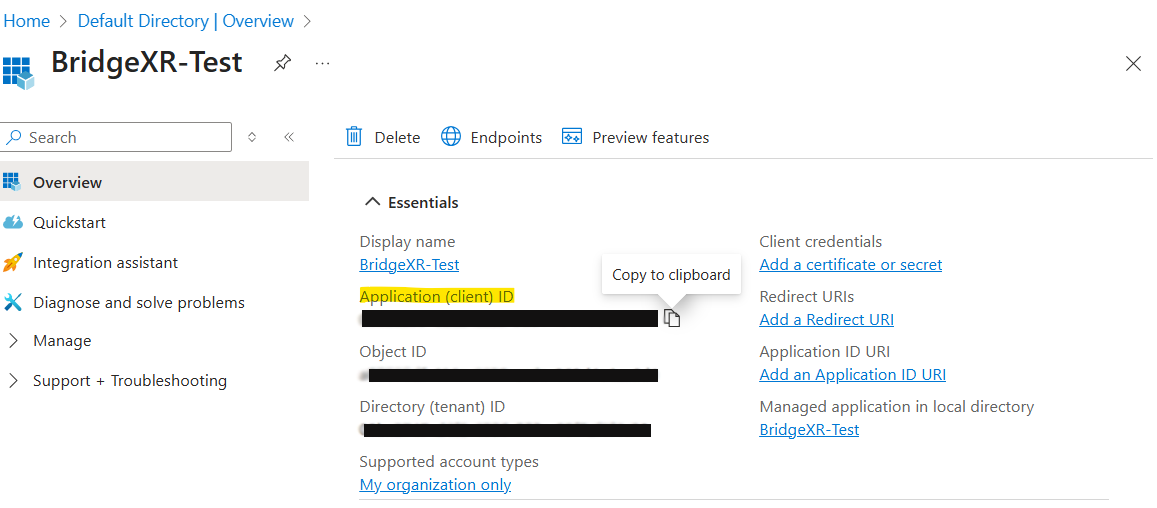This screenshot has width=1157, height=508.
Task: Copy Application client ID to clipboard
Action: tap(672, 319)
